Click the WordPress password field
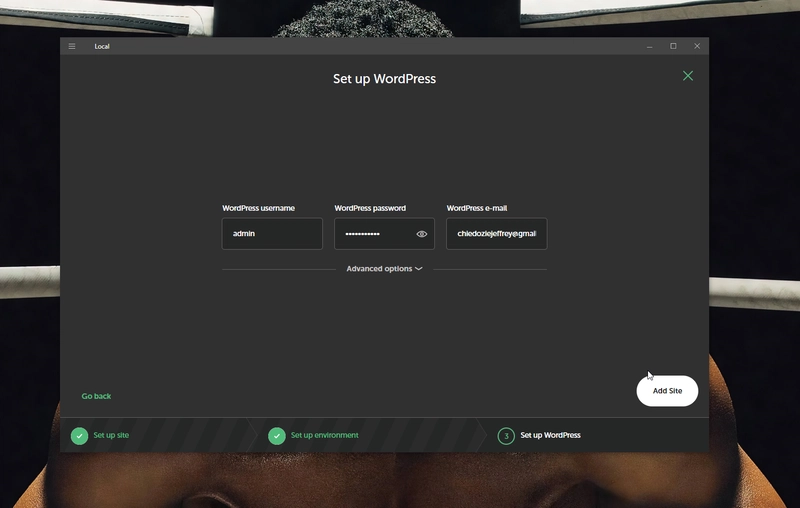Image resolution: width=800 pixels, height=508 pixels. tap(384, 234)
